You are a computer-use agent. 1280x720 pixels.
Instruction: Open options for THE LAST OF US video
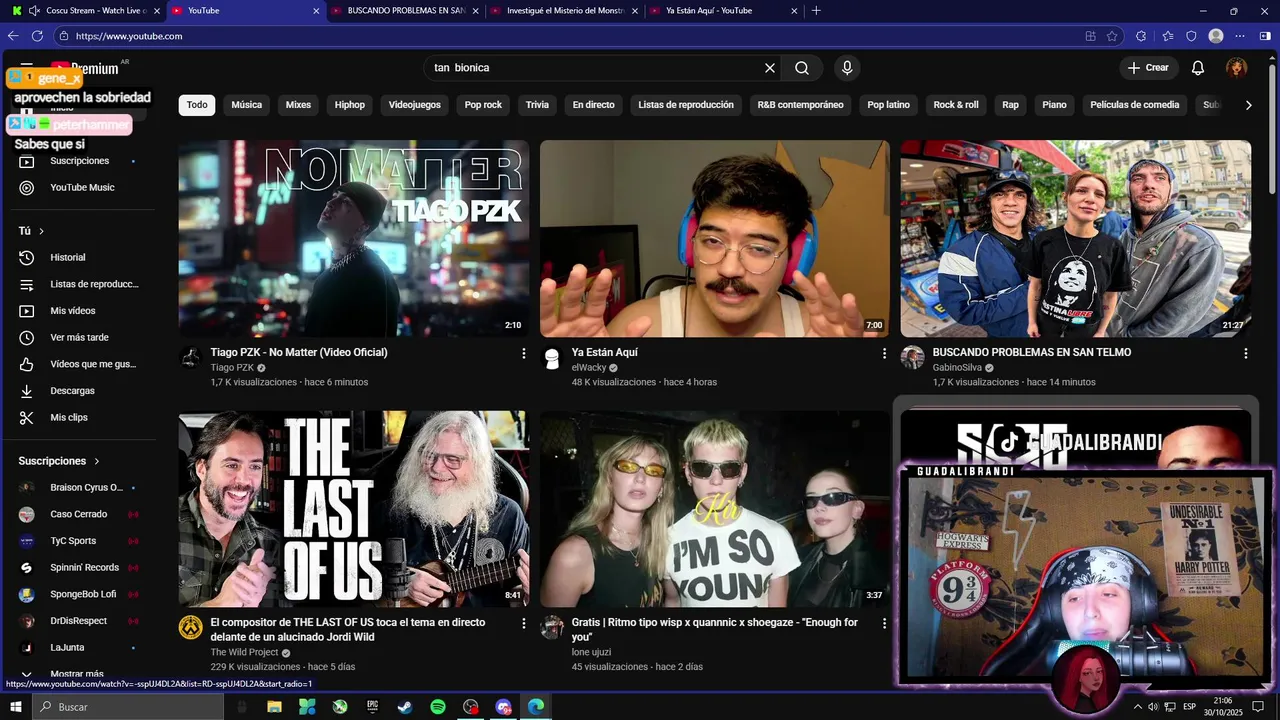click(523, 623)
